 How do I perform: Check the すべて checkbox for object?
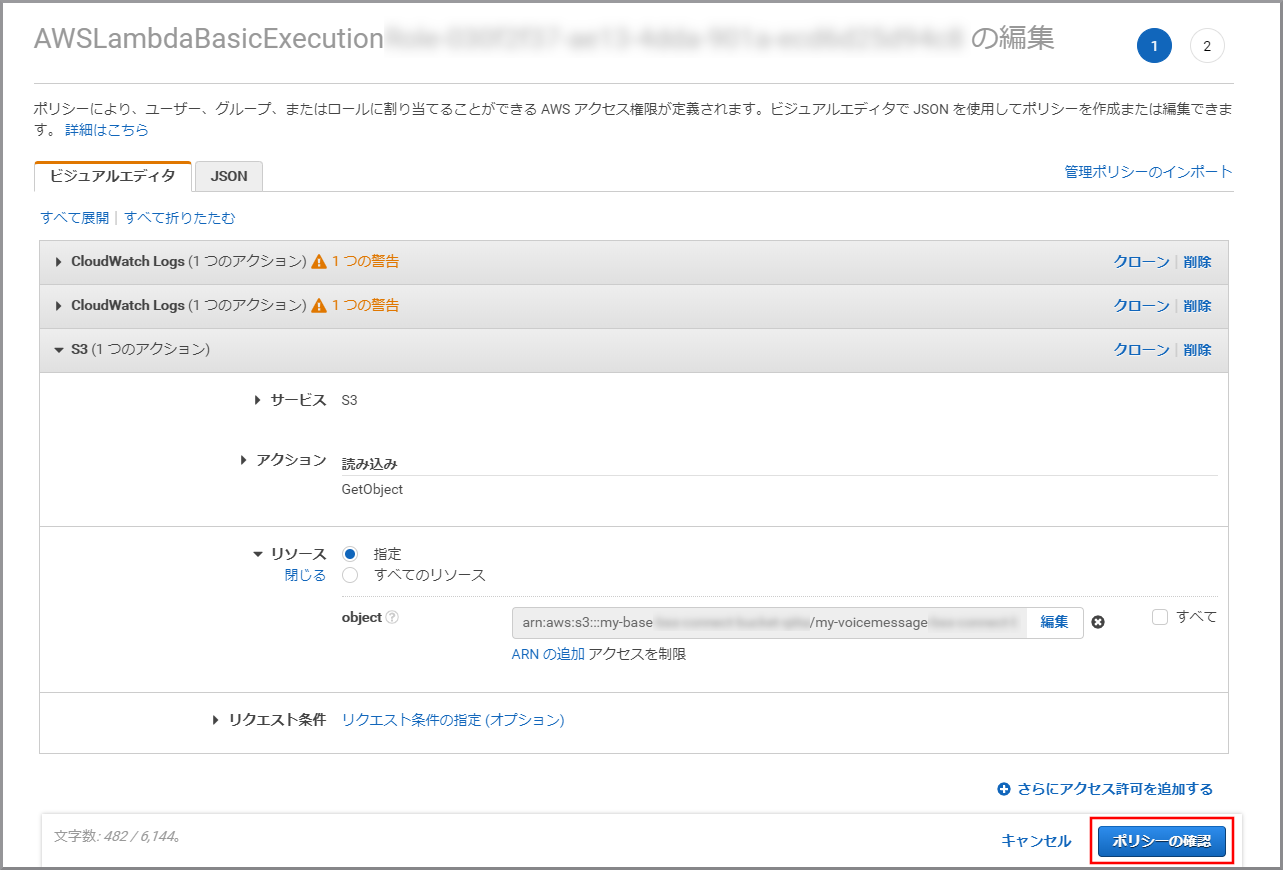tap(1160, 617)
